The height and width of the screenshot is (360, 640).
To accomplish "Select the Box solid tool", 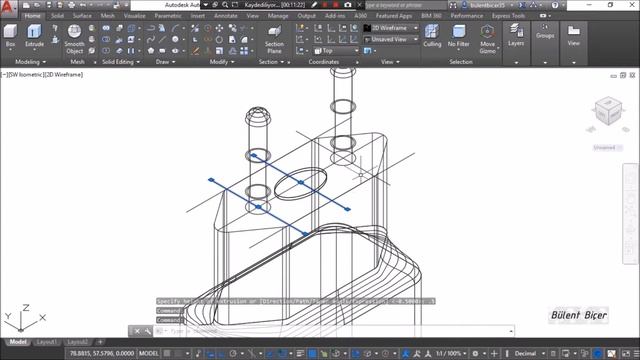I will (10, 36).
